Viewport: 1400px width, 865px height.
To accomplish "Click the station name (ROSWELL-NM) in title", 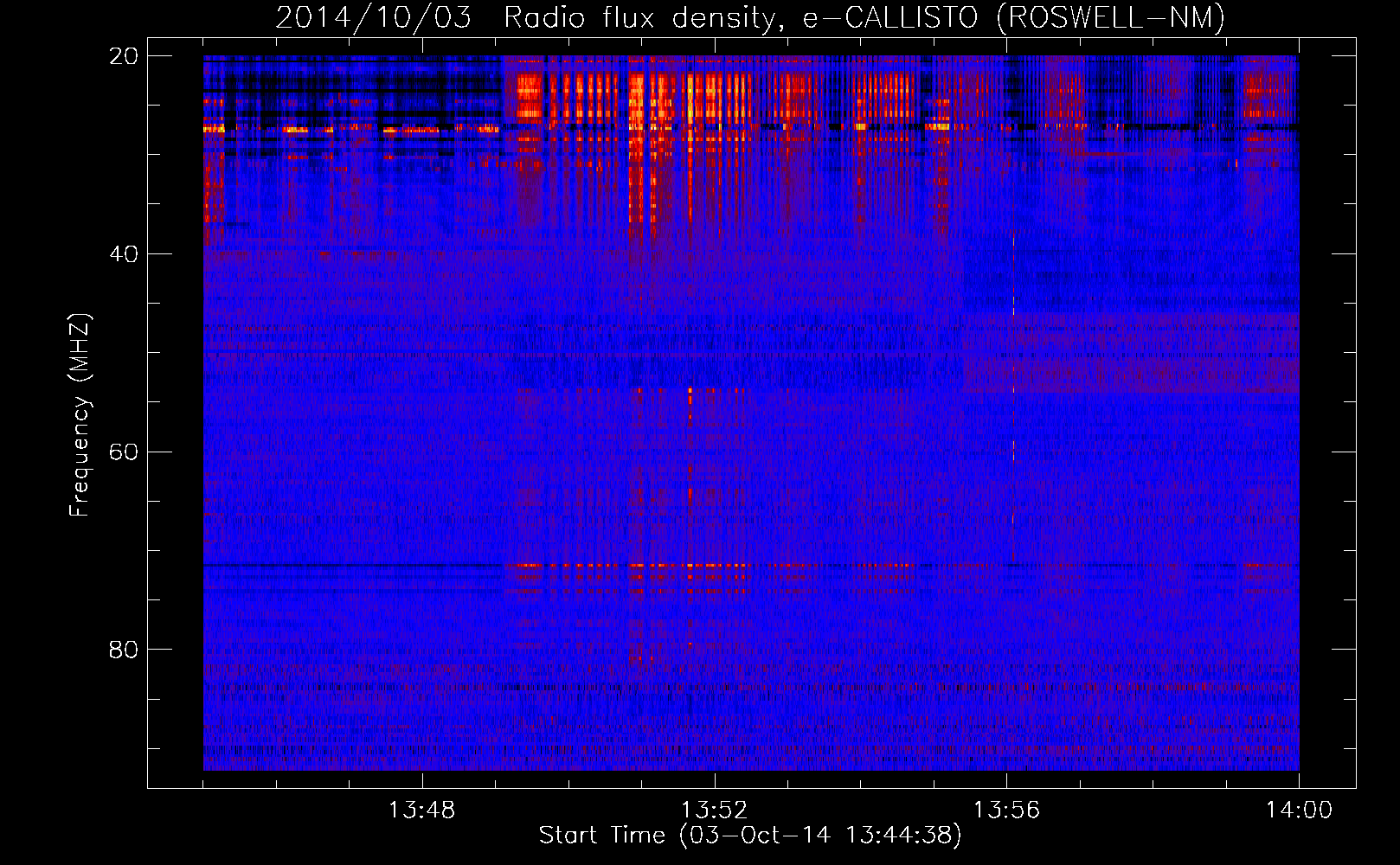I will [1111, 18].
